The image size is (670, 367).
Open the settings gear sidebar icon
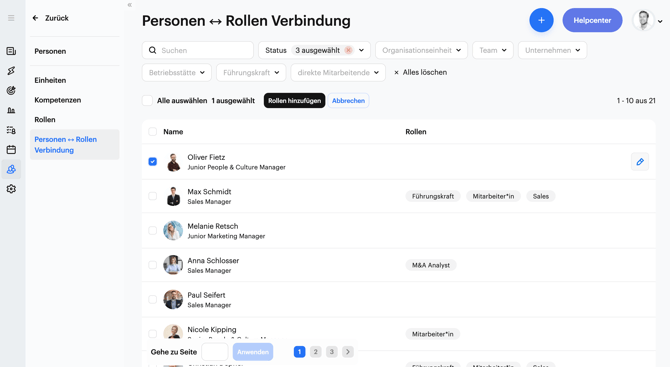11,189
